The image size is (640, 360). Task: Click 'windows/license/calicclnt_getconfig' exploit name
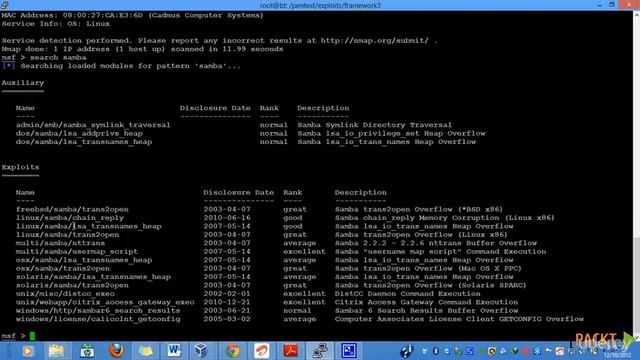(98, 319)
